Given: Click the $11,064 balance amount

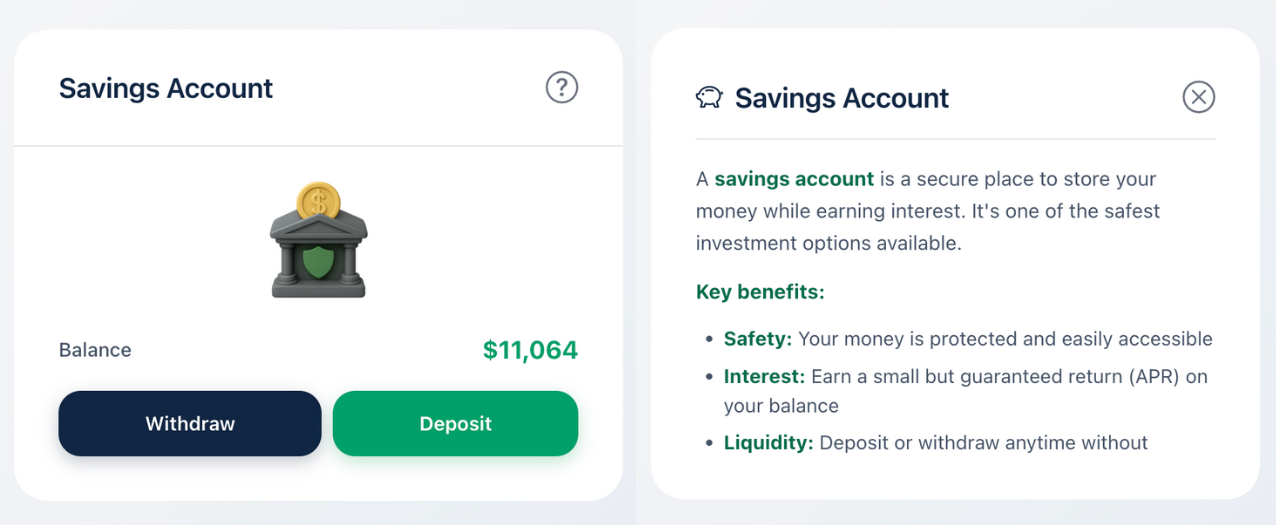Looking at the screenshot, I should pyautogui.click(x=530, y=350).
